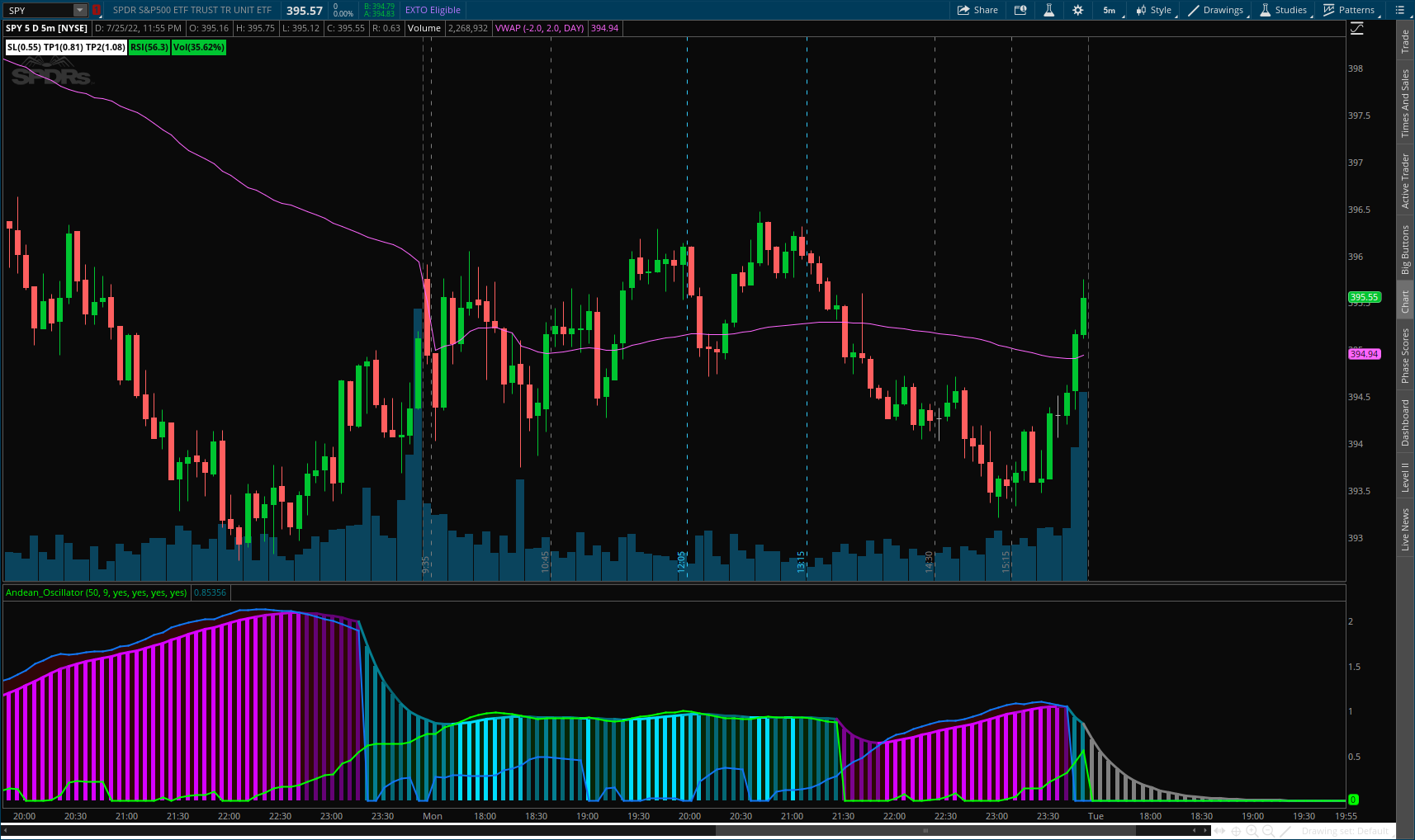This screenshot has height=840, width=1415.
Task: Expand the SPY symbol selector dropdown arrow
Action: click(x=80, y=10)
